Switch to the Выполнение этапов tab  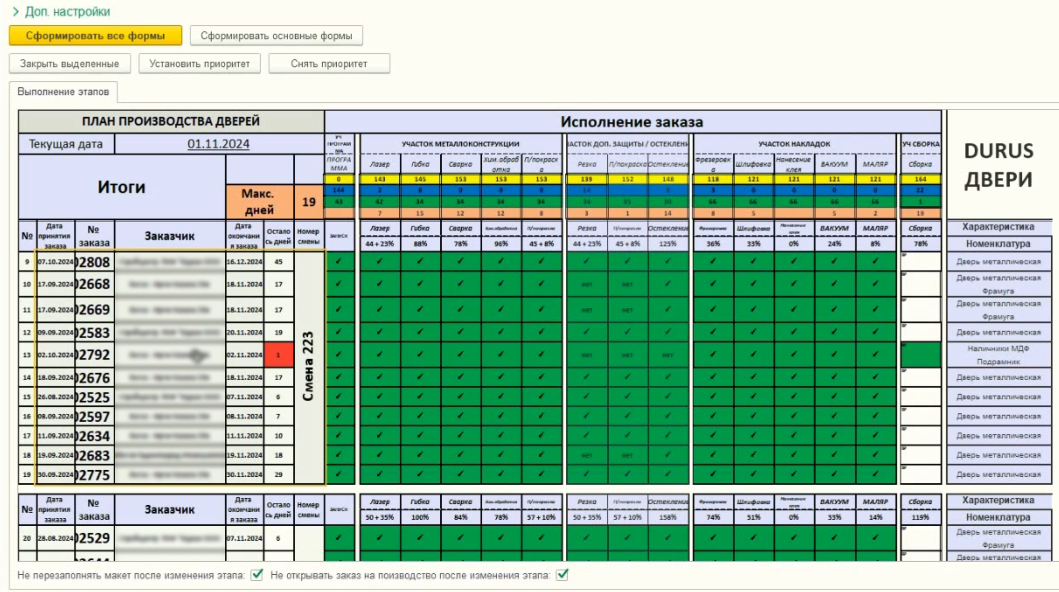click(x=63, y=92)
